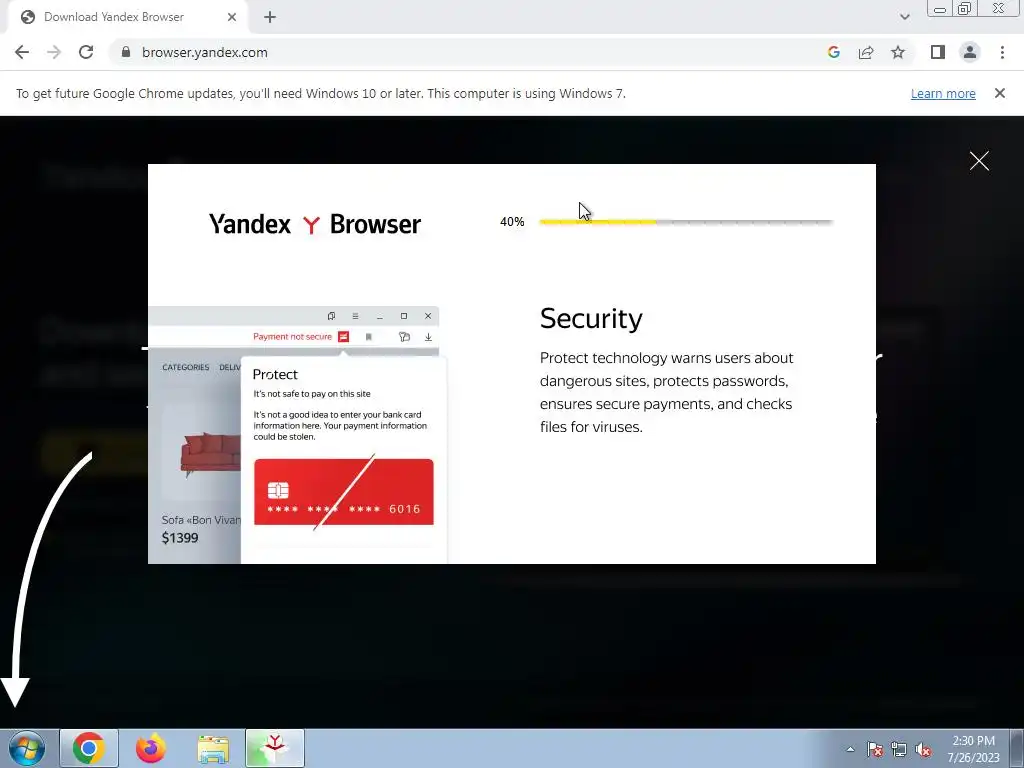Screen dimensions: 1024x768
Task: Click the $1399 price text
Action: point(180,538)
